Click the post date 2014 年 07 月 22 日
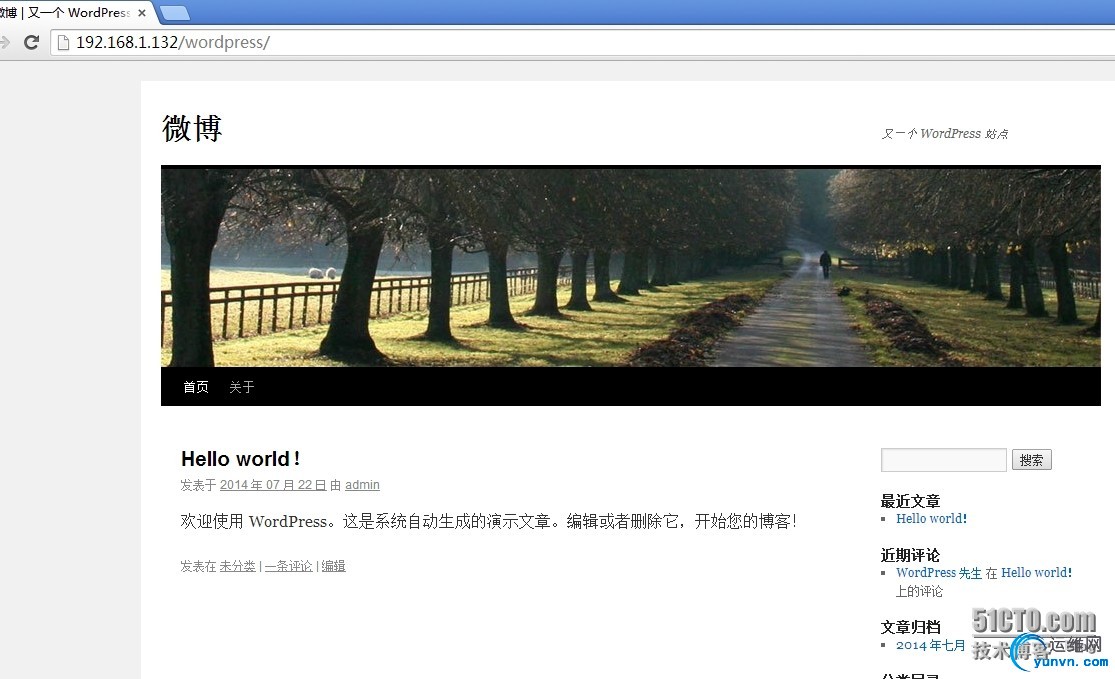This screenshot has height=679, width=1115. tap(273, 485)
